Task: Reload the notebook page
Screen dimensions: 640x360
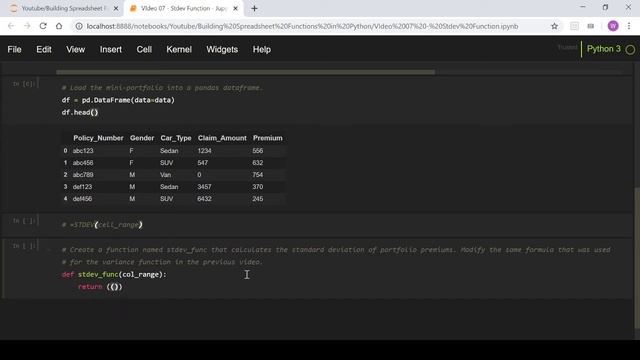Action: [43, 26]
